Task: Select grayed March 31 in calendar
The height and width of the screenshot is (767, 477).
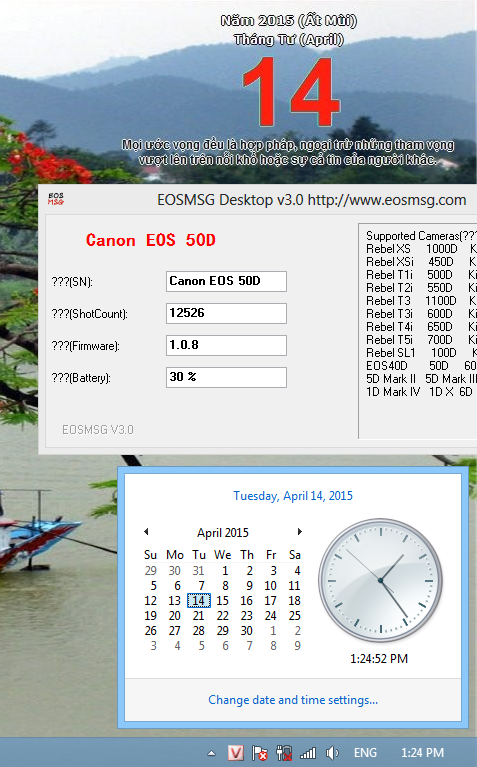Action: click(x=199, y=570)
